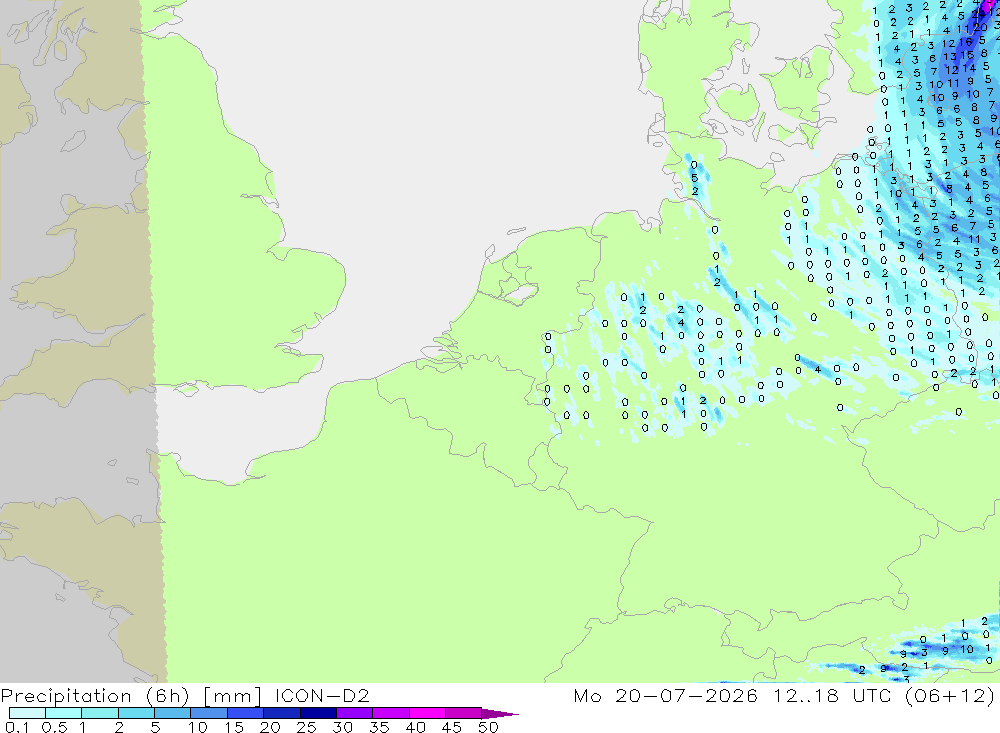
Task: Select the 35–40 mm purple legend swatch
Action: (390, 713)
